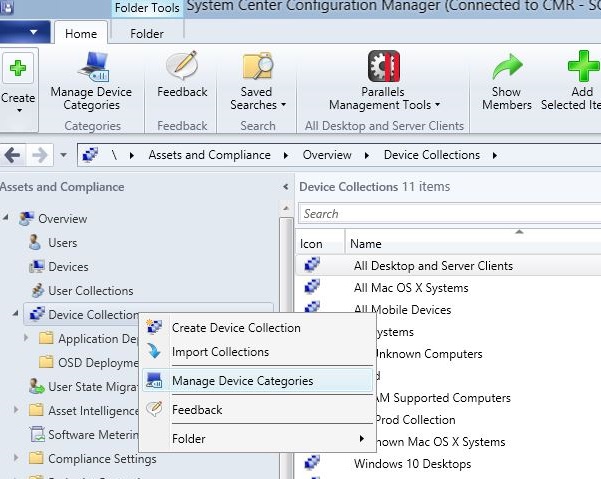Expand the Folder submenu arrow

point(361,439)
